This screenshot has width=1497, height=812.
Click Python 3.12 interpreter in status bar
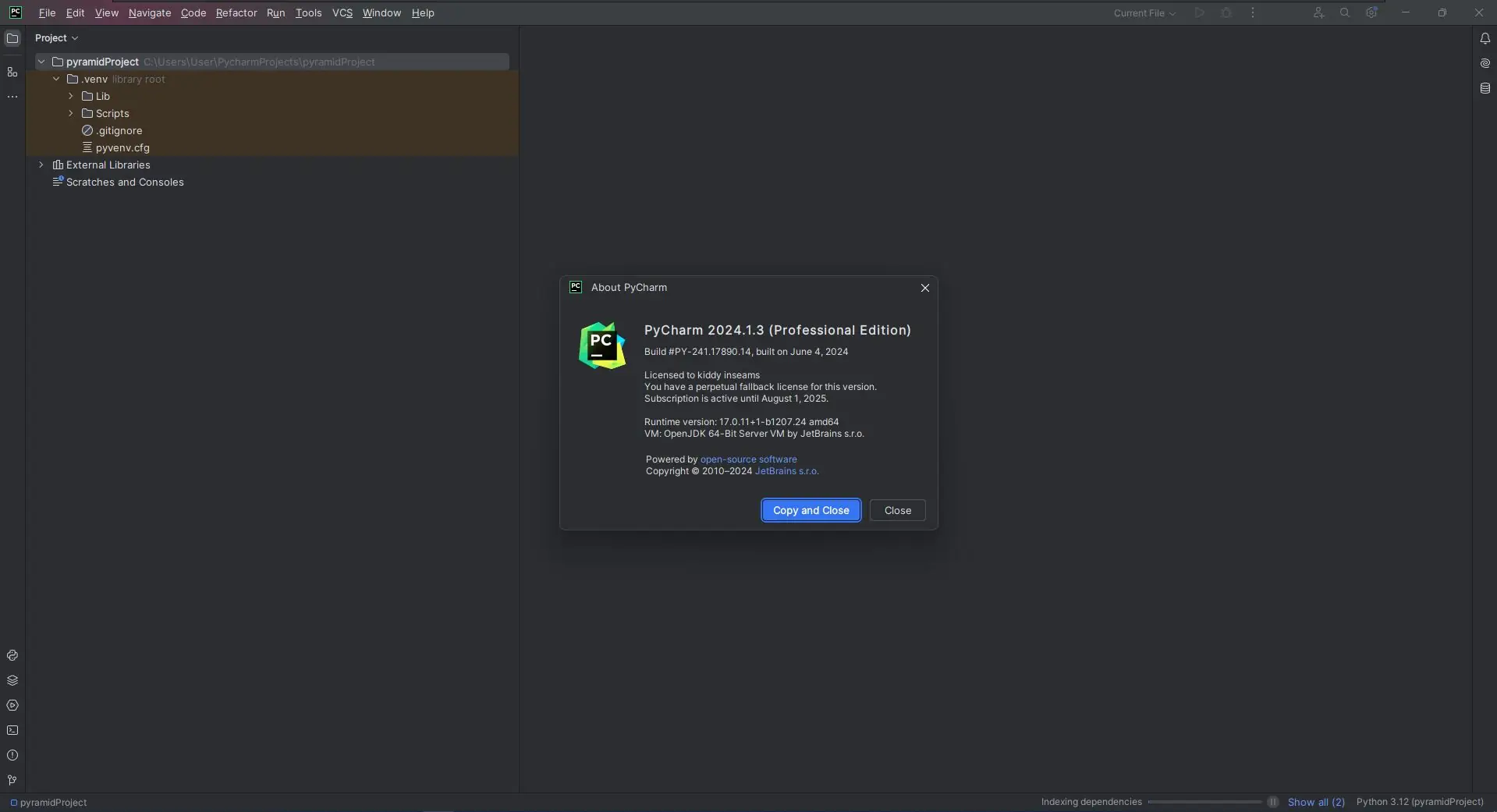1420,802
